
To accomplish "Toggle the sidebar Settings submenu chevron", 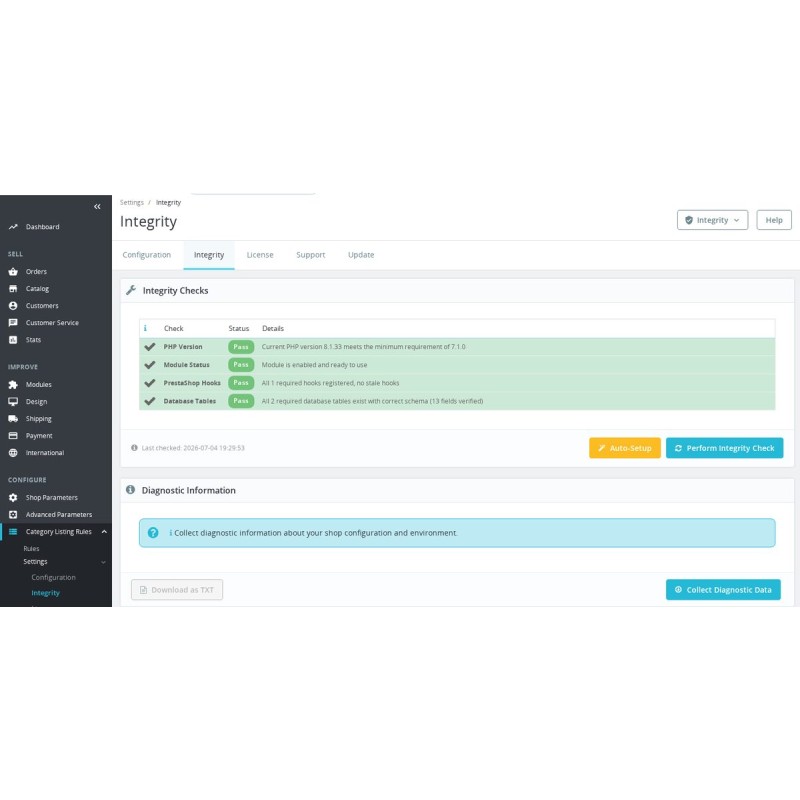I will [104, 562].
